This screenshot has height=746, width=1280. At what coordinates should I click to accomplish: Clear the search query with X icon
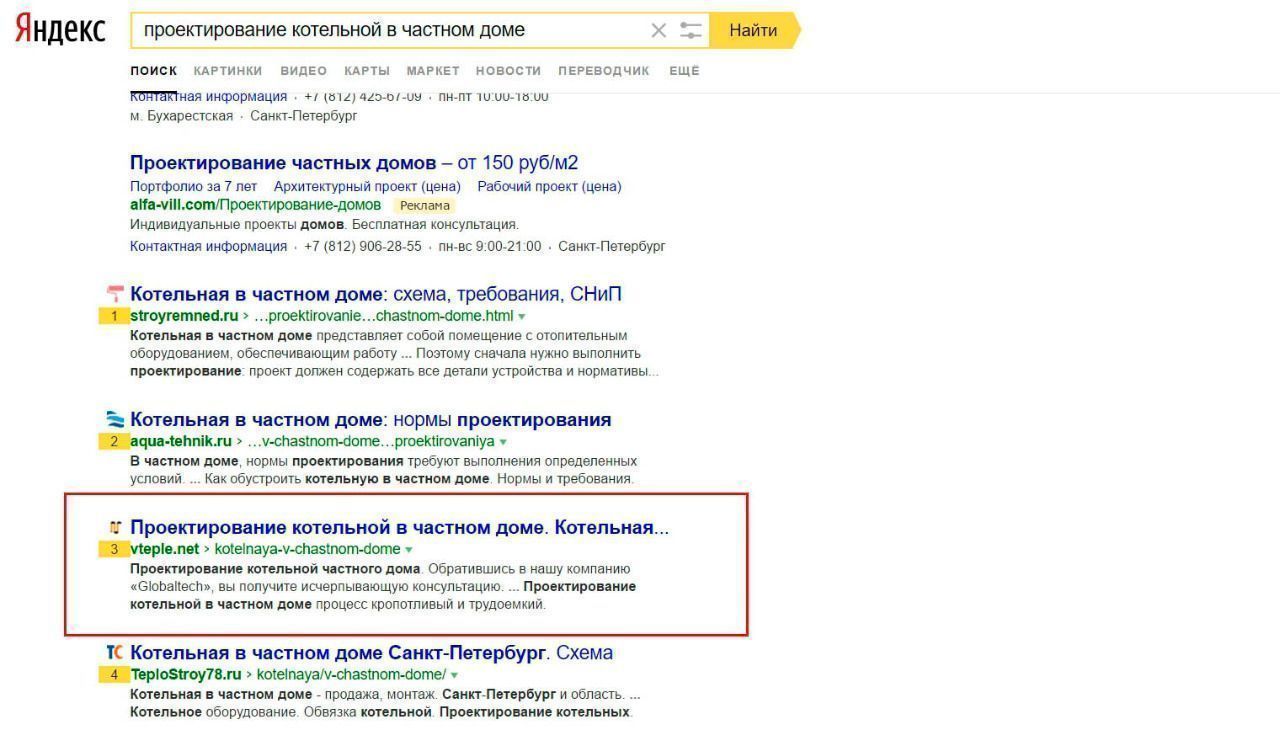(658, 30)
